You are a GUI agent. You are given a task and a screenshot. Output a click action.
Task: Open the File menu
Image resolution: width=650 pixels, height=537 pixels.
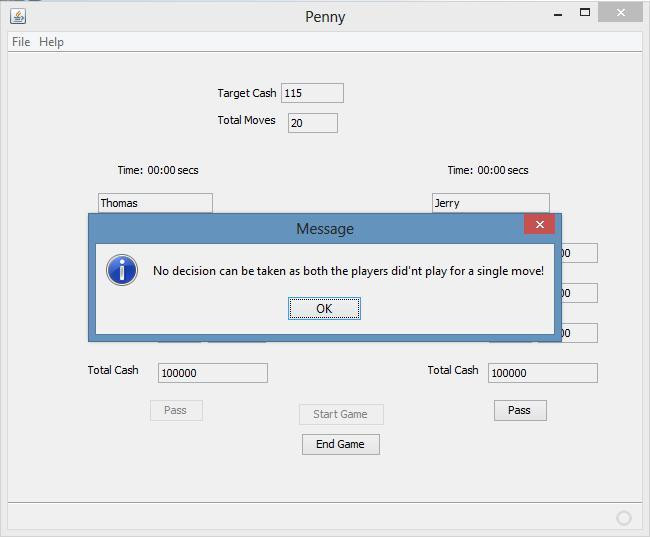coord(21,42)
